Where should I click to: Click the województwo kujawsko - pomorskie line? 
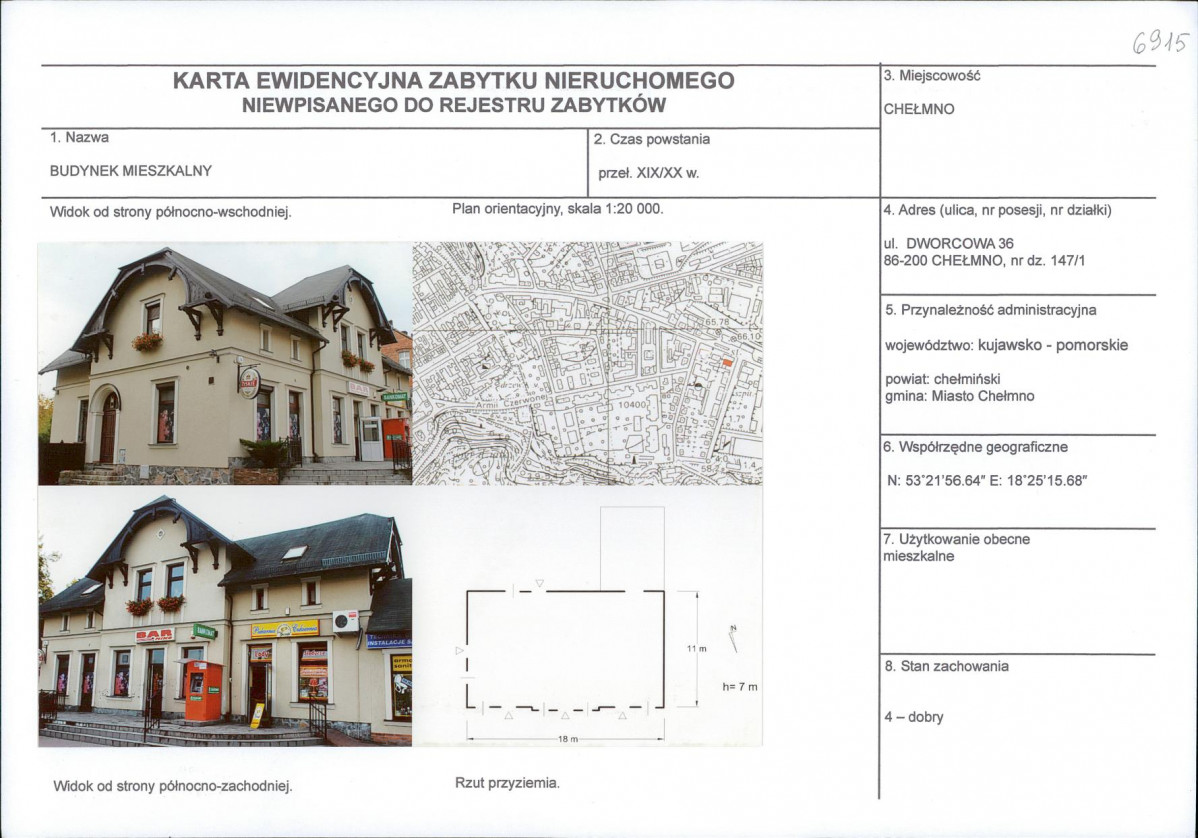[1006, 345]
